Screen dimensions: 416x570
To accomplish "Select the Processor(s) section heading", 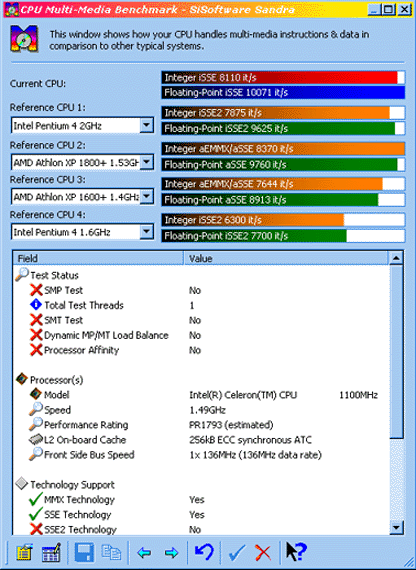I will (x=56, y=380).
